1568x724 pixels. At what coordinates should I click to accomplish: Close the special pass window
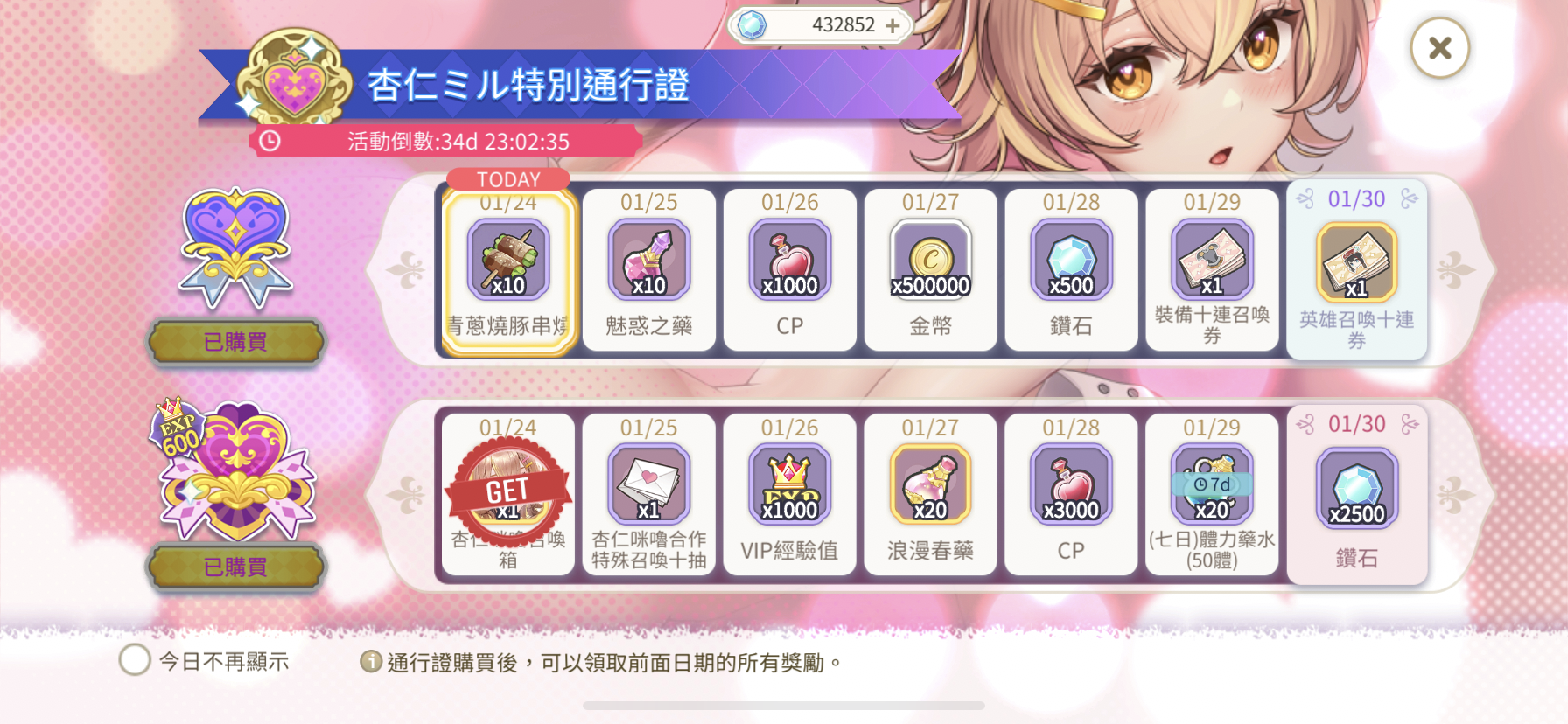[1439, 48]
